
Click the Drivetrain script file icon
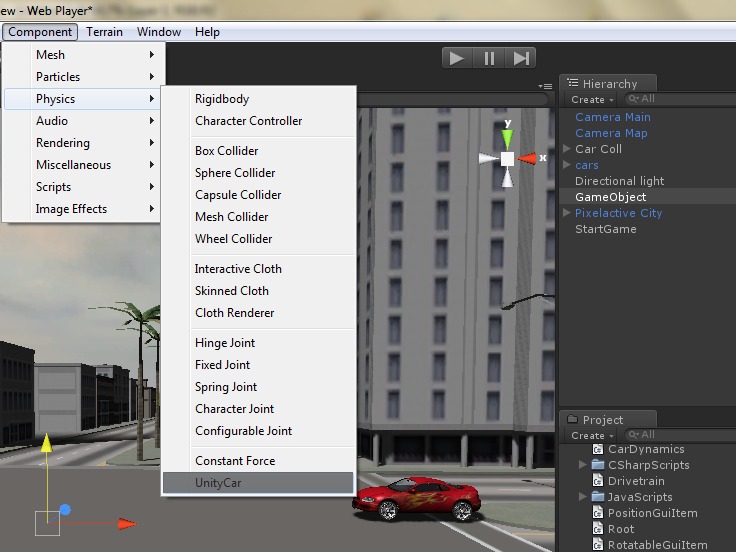(x=598, y=481)
